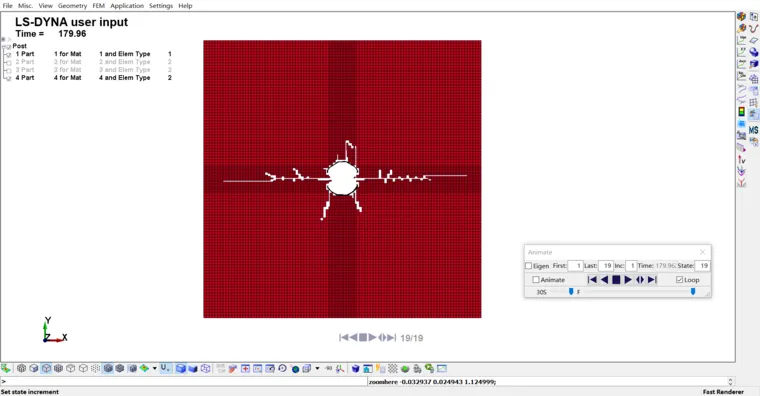760x396 pixels.
Task: Click the message history stepper arrows at bottom right
Action: (730, 381)
